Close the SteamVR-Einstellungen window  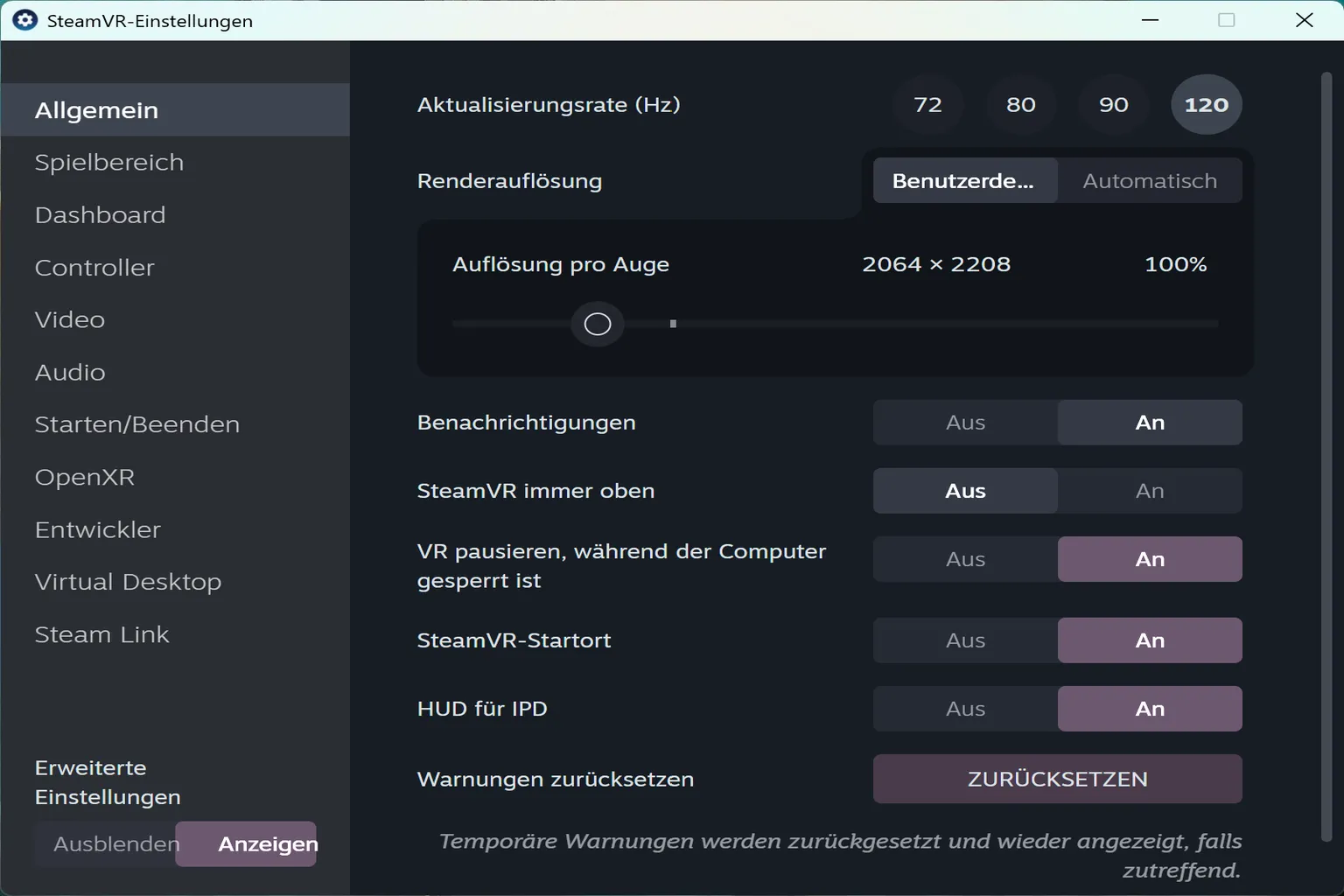coord(1304,20)
